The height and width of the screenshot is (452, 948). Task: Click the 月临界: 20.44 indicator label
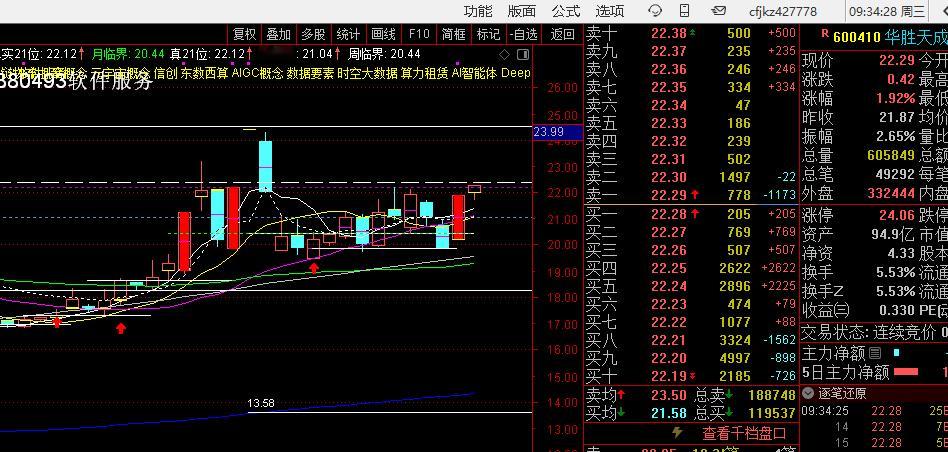click(x=128, y=54)
